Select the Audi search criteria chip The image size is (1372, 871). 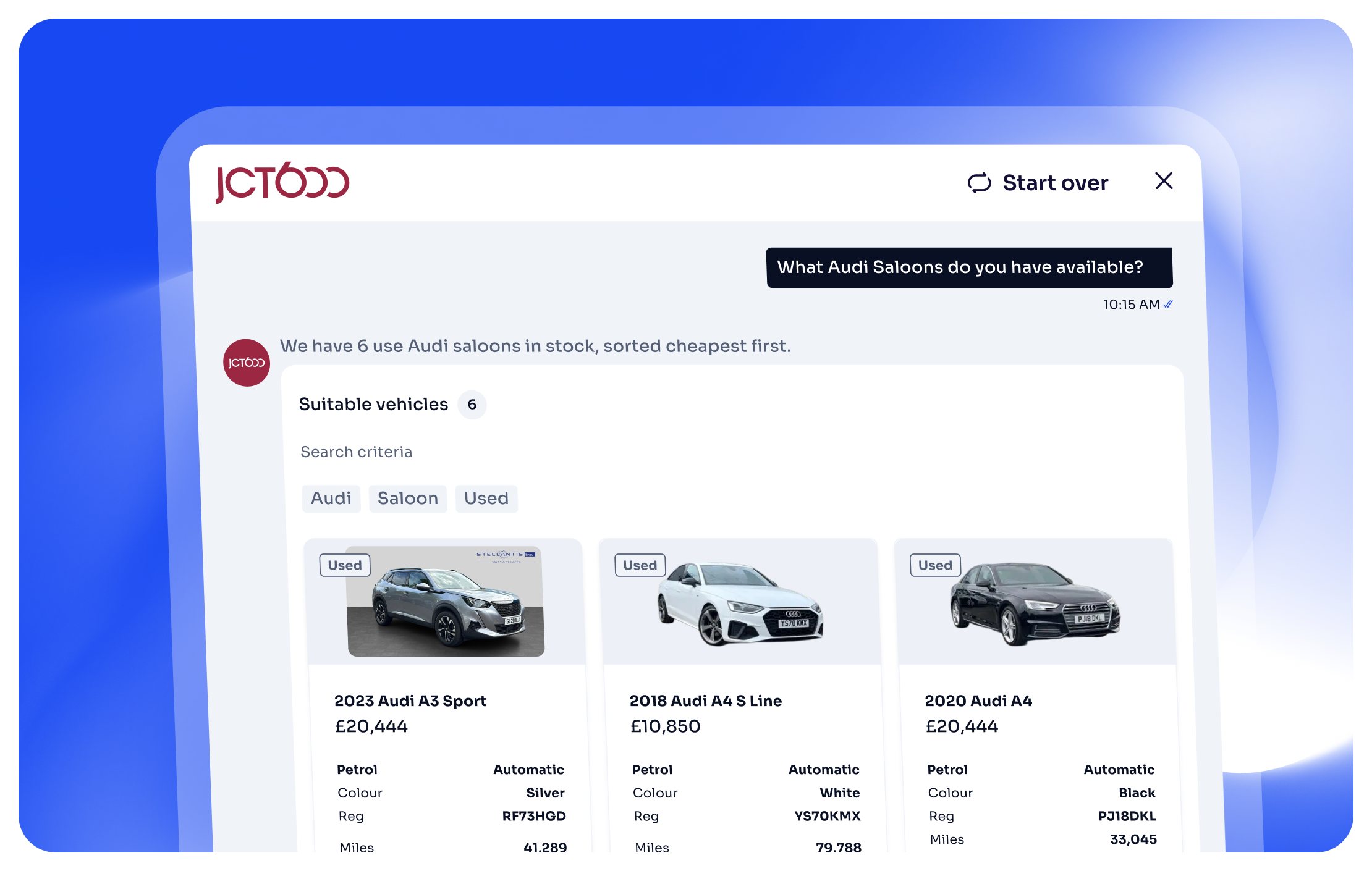331,499
